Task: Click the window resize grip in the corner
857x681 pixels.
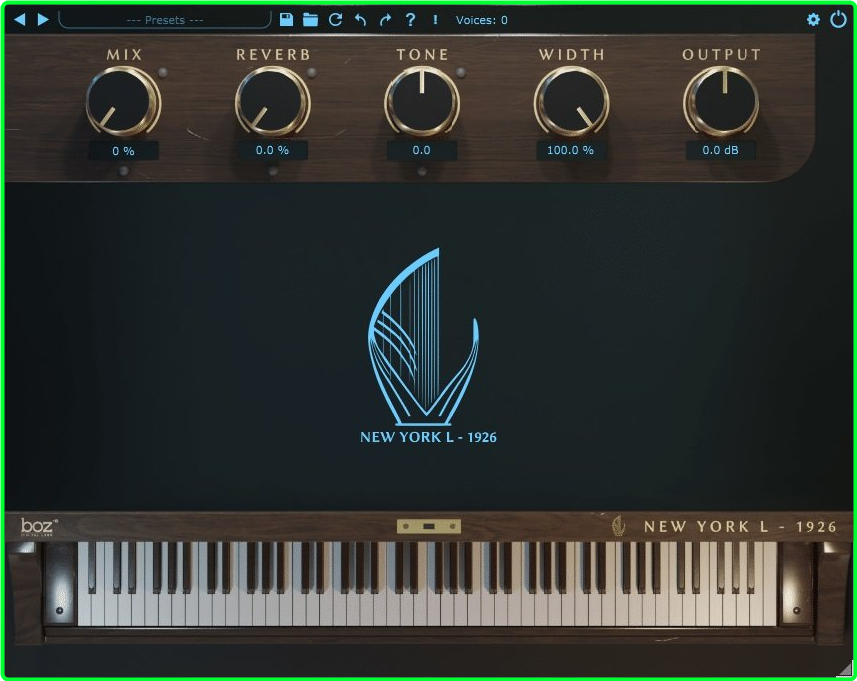Action: click(x=845, y=669)
